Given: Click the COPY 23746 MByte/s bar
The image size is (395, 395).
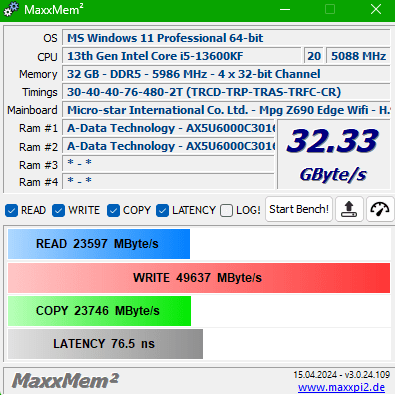Looking at the screenshot, I should pyautogui.click(x=99, y=311).
